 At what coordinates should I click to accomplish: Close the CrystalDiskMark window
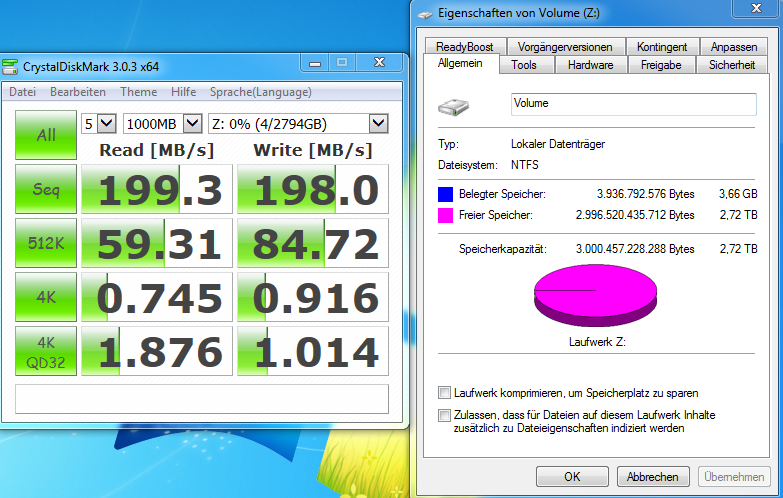(380, 62)
